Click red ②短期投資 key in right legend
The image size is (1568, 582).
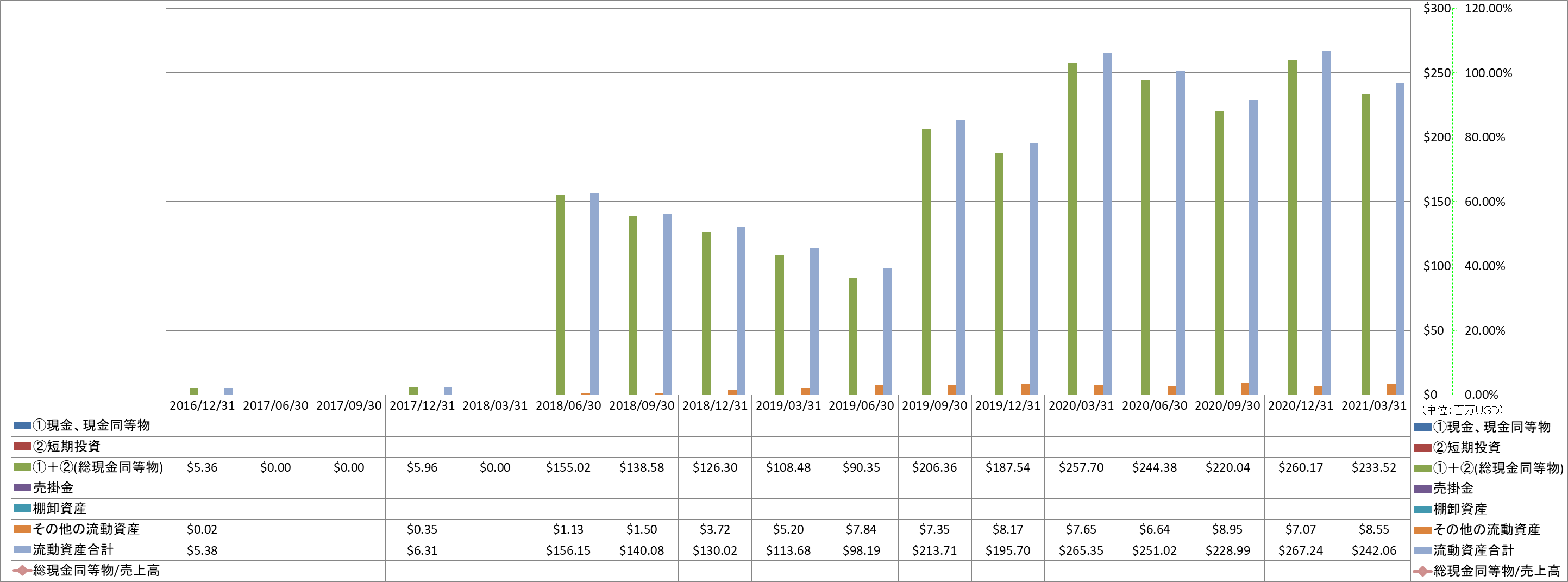click(x=1422, y=447)
